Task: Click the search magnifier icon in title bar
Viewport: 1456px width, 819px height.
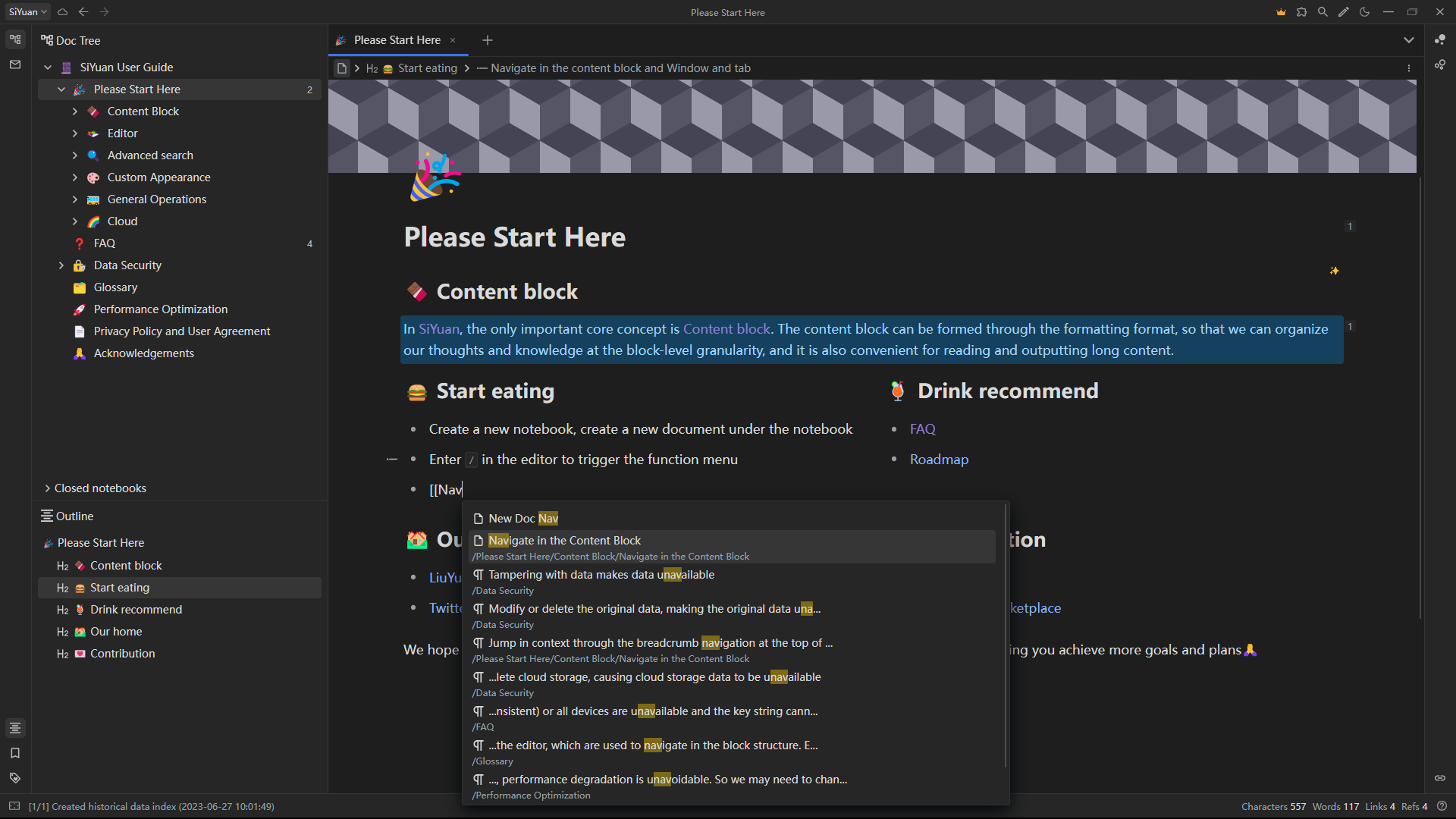Action: 1323,12
